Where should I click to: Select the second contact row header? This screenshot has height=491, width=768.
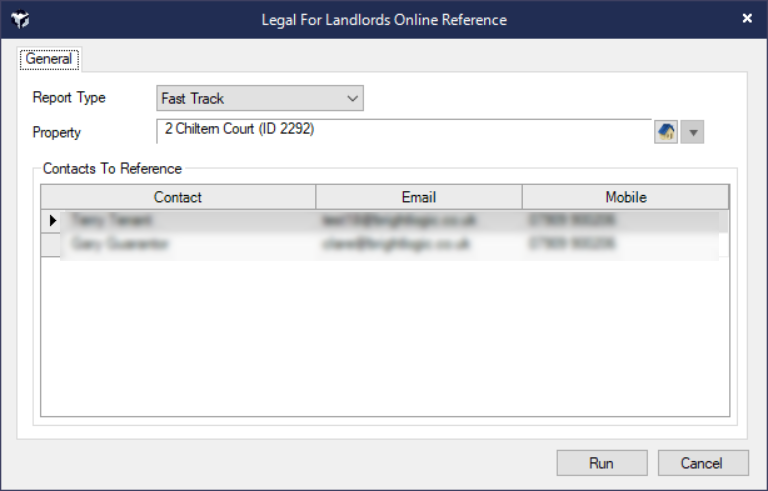pyautogui.click(x=50, y=244)
